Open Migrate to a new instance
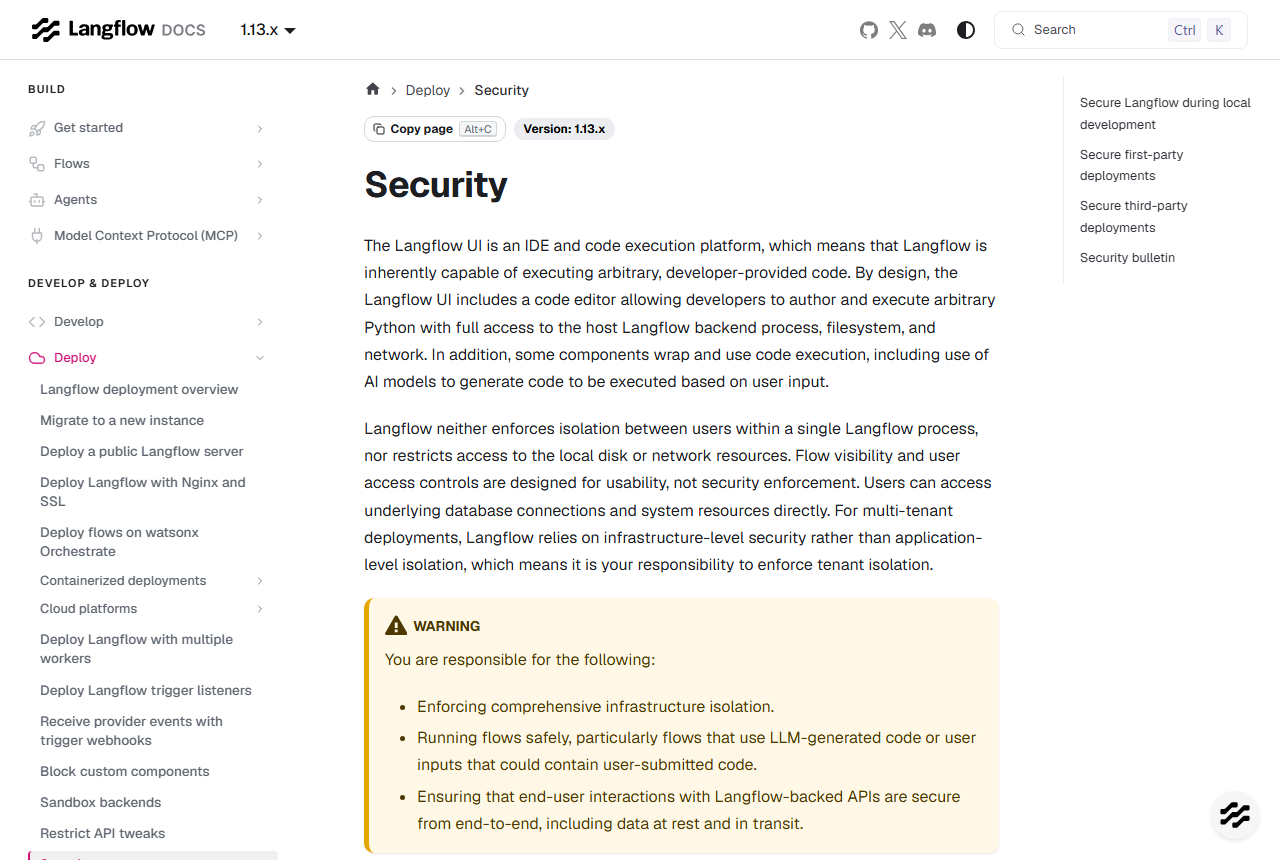The width and height of the screenshot is (1280, 860). (x=122, y=420)
